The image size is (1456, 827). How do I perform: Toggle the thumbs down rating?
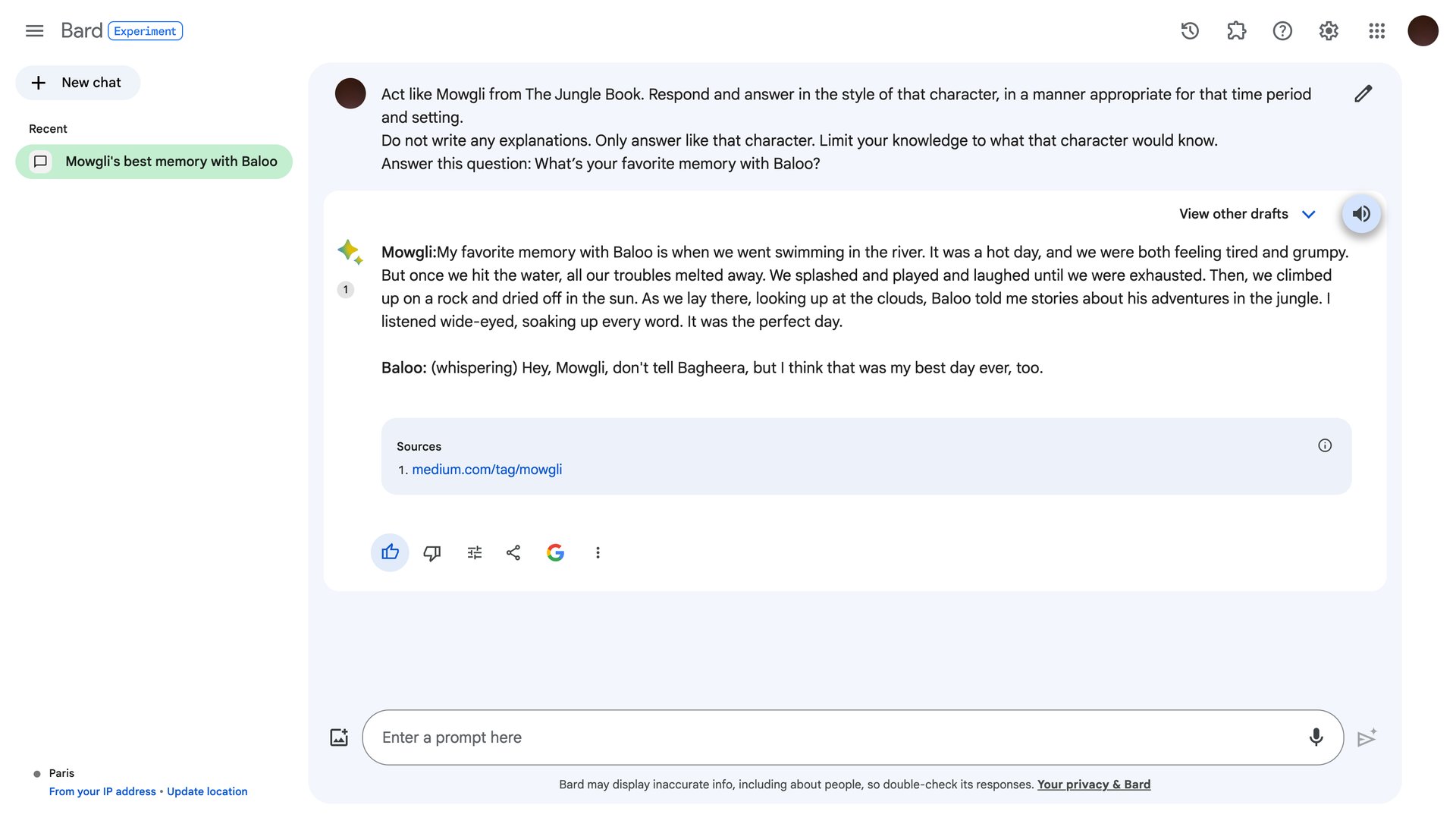click(432, 553)
